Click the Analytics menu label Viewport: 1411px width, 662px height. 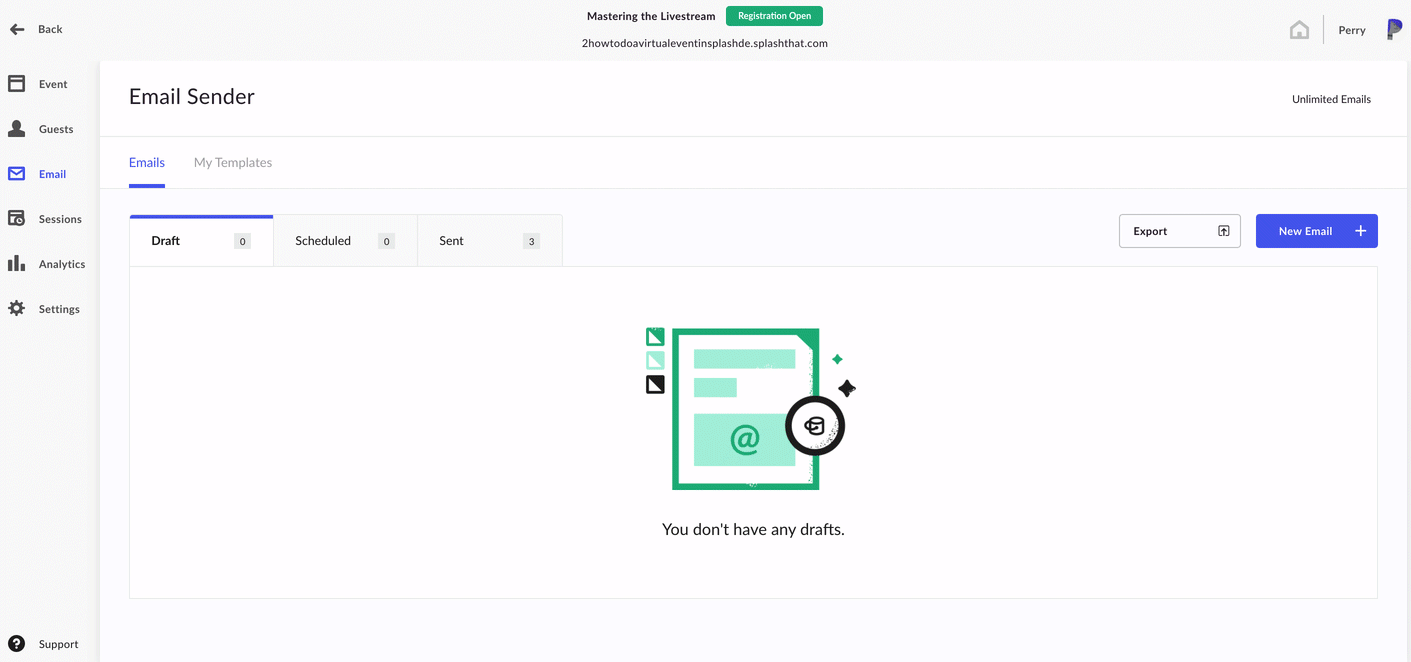coord(62,264)
